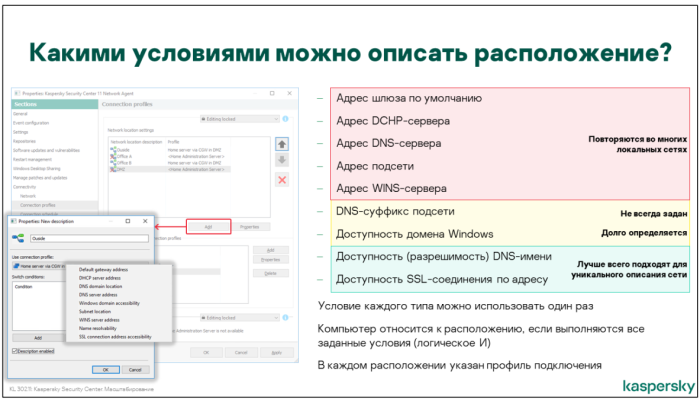Click the slide text 'Адрес шлюза по умолчанию'
Screen dimensions: 700x403
(x=409, y=98)
